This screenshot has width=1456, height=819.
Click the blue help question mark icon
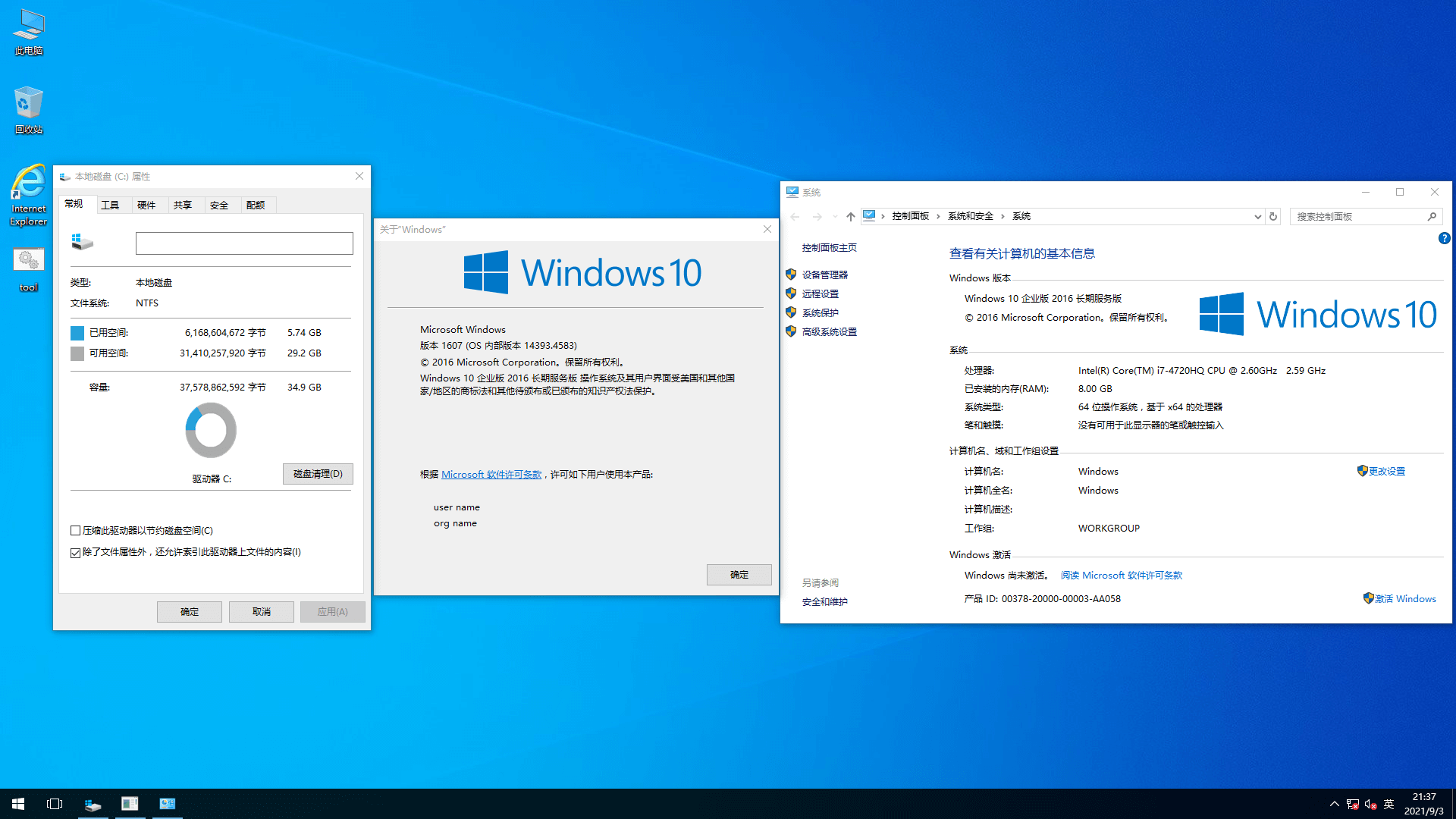(x=1444, y=238)
